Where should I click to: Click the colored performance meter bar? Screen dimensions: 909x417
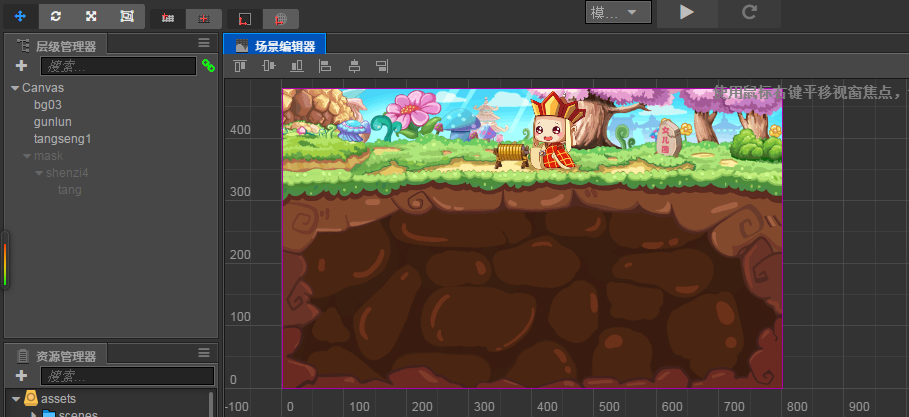tap(5, 264)
